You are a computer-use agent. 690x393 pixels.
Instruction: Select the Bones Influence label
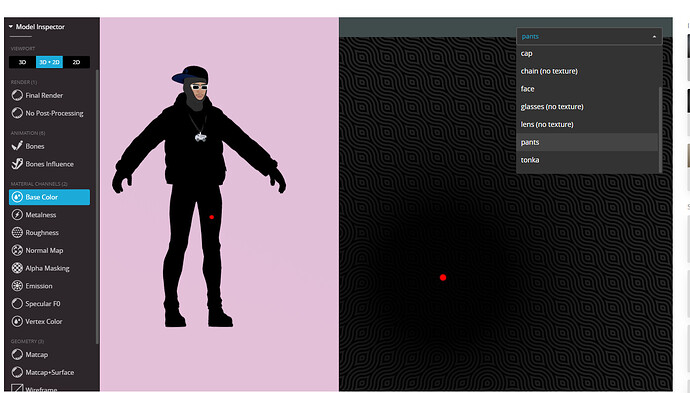click(x=50, y=164)
